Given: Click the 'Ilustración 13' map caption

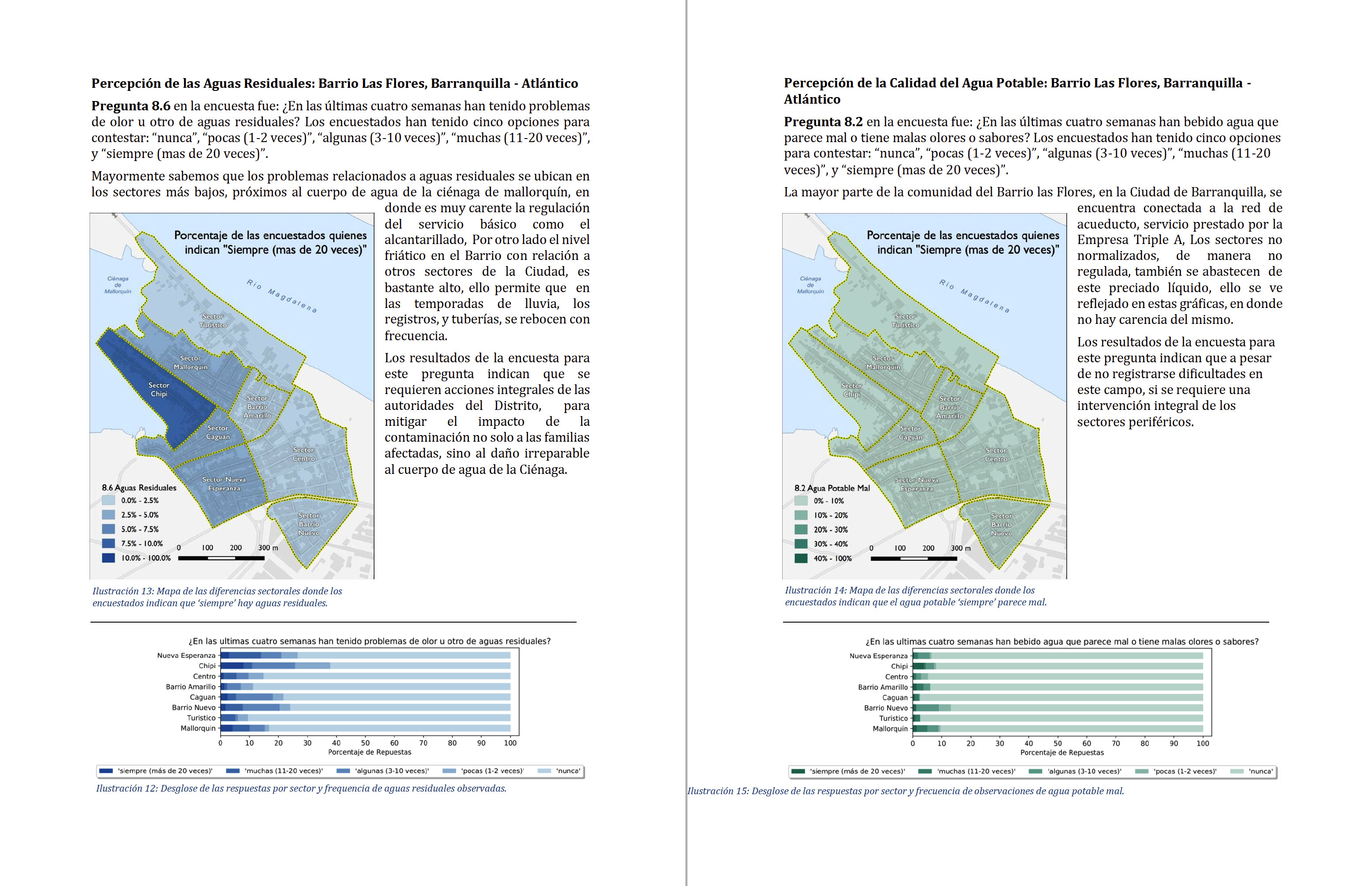Looking at the screenshot, I should tap(217, 597).
